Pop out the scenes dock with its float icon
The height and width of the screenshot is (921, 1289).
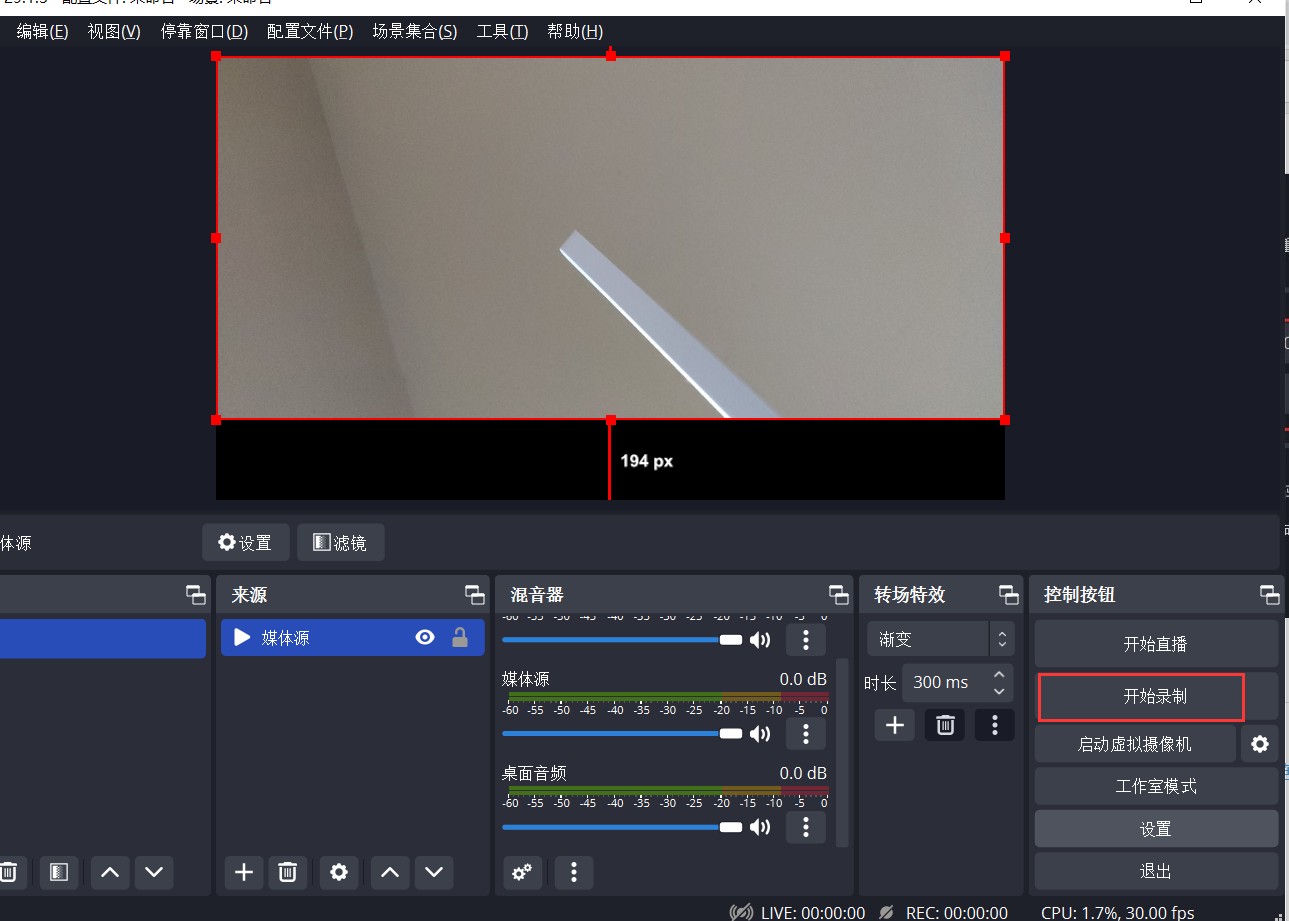tap(196, 595)
